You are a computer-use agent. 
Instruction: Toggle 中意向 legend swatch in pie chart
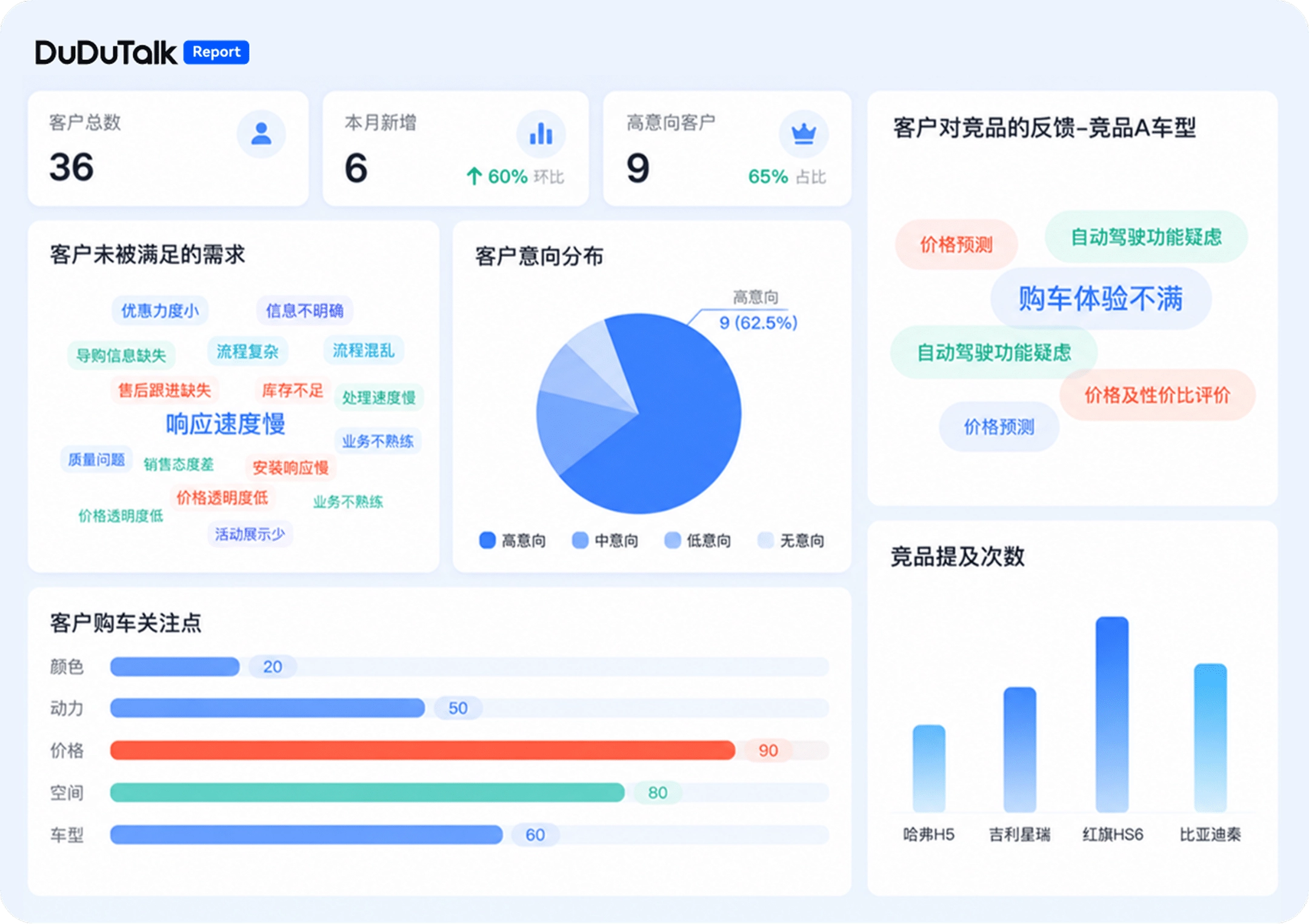pos(580,540)
